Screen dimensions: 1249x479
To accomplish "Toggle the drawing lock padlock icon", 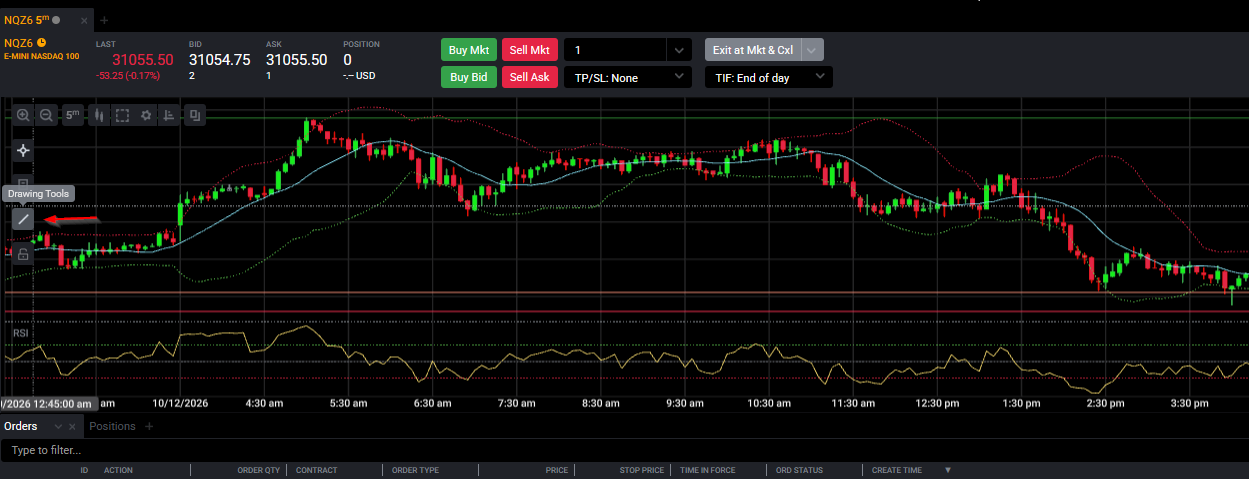I will [23, 254].
